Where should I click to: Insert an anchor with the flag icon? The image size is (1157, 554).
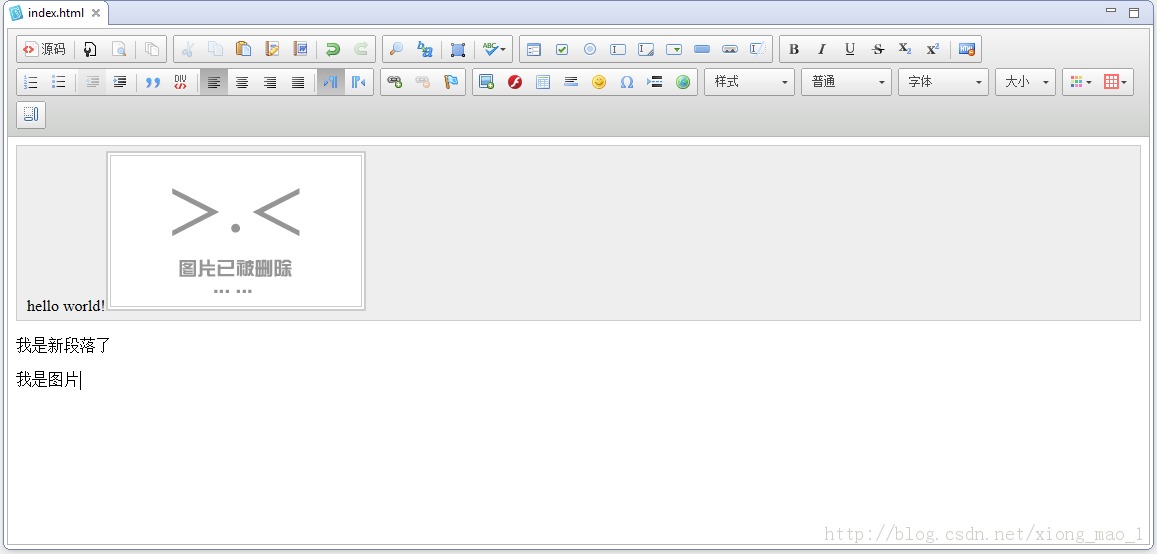(451, 82)
